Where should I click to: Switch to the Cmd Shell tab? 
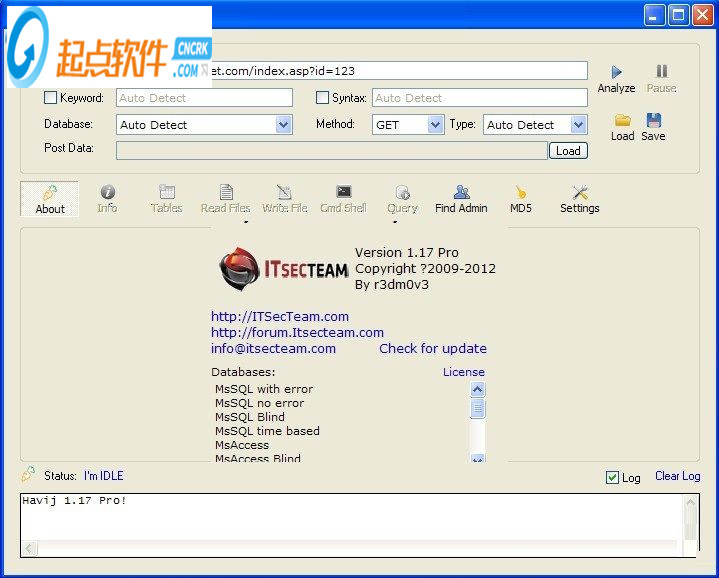click(343, 199)
